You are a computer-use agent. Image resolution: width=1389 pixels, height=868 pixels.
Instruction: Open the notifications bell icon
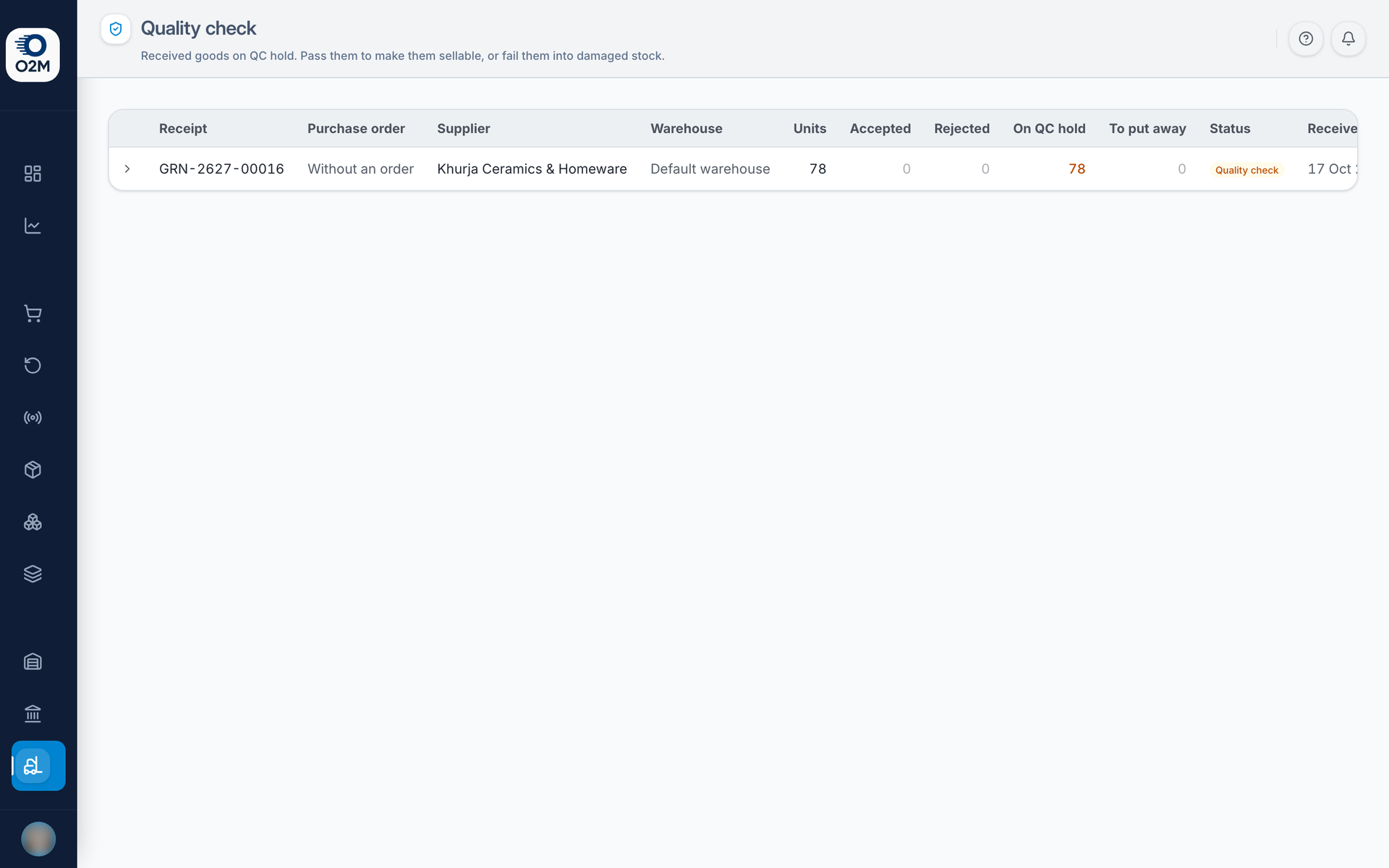pyautogui.click(x=1348, y=38)
